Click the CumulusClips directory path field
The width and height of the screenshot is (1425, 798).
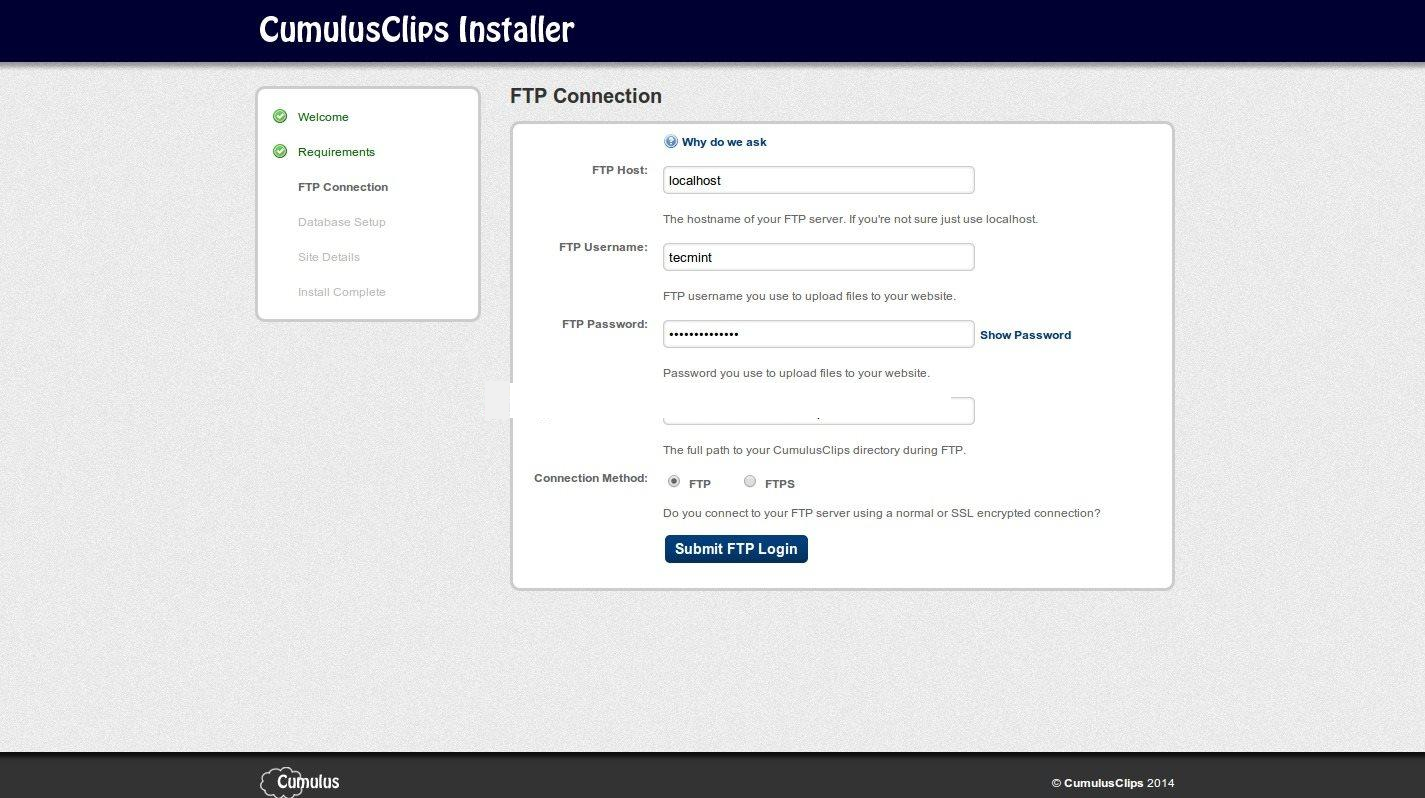click(x=818, y=411)
